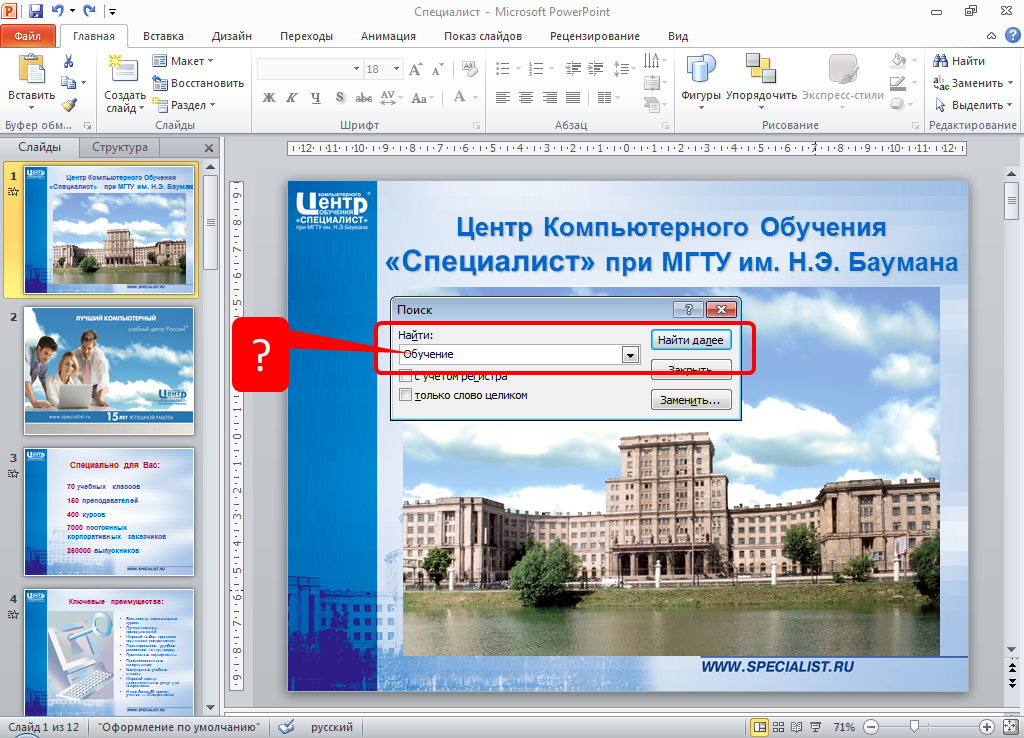
Task: Check 'только слово целиком' whole word option
Action: tap(405, 395)
